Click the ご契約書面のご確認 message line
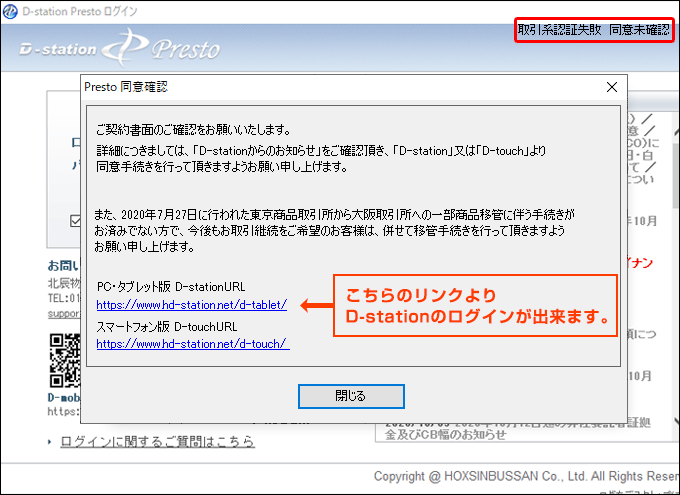The image size is (680, 495). click(x=193, y=131)
